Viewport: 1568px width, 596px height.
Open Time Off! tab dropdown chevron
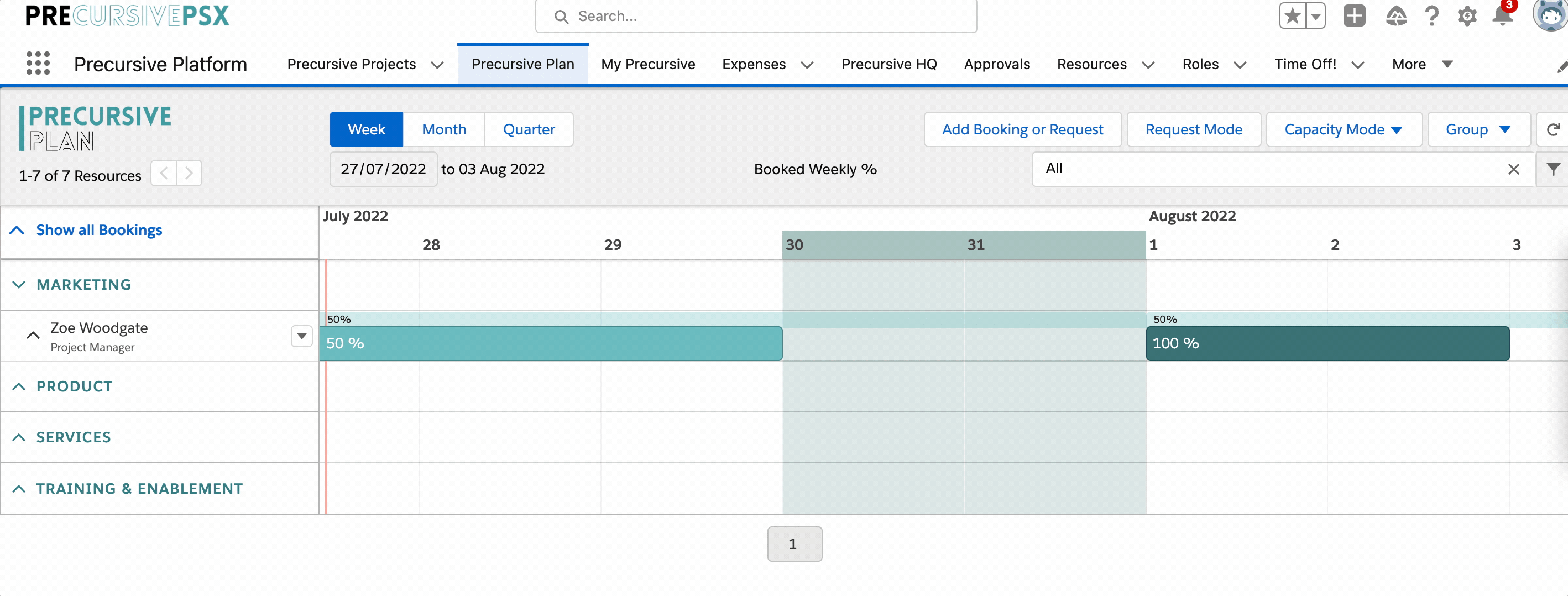(x=1357, y=65)
